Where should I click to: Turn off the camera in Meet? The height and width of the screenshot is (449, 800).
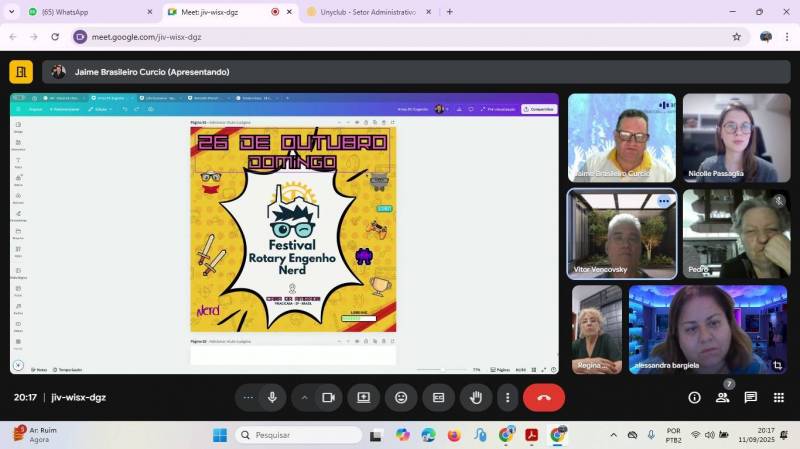[327, 397]
